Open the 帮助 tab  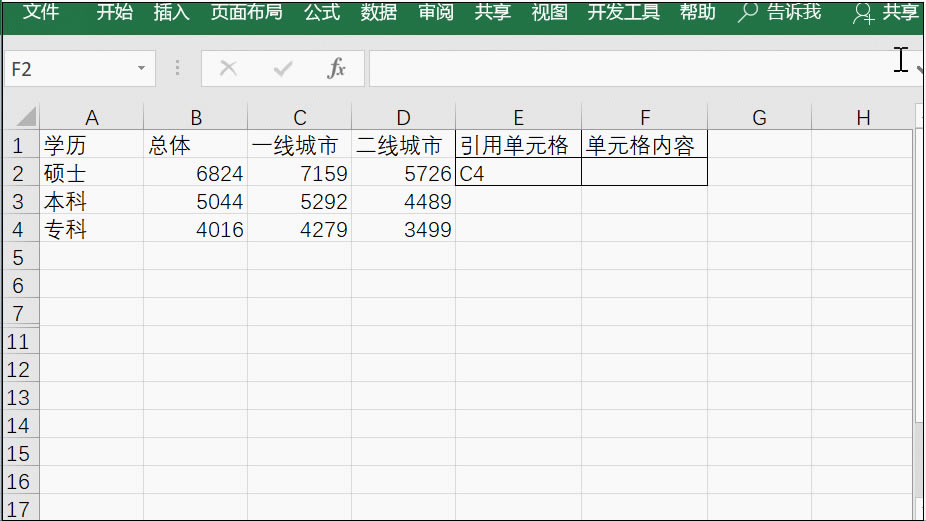(697, 12)
